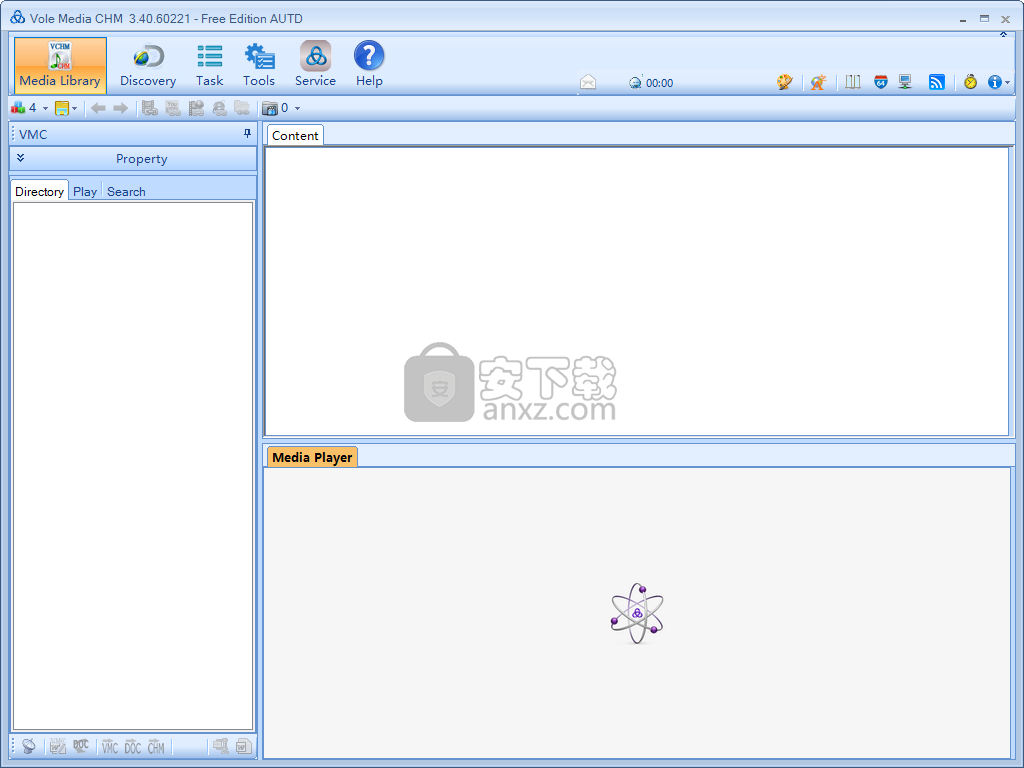The width and height of the screenshot is (1024, 768).
Task: Click the open book icon
Action: 853,82
